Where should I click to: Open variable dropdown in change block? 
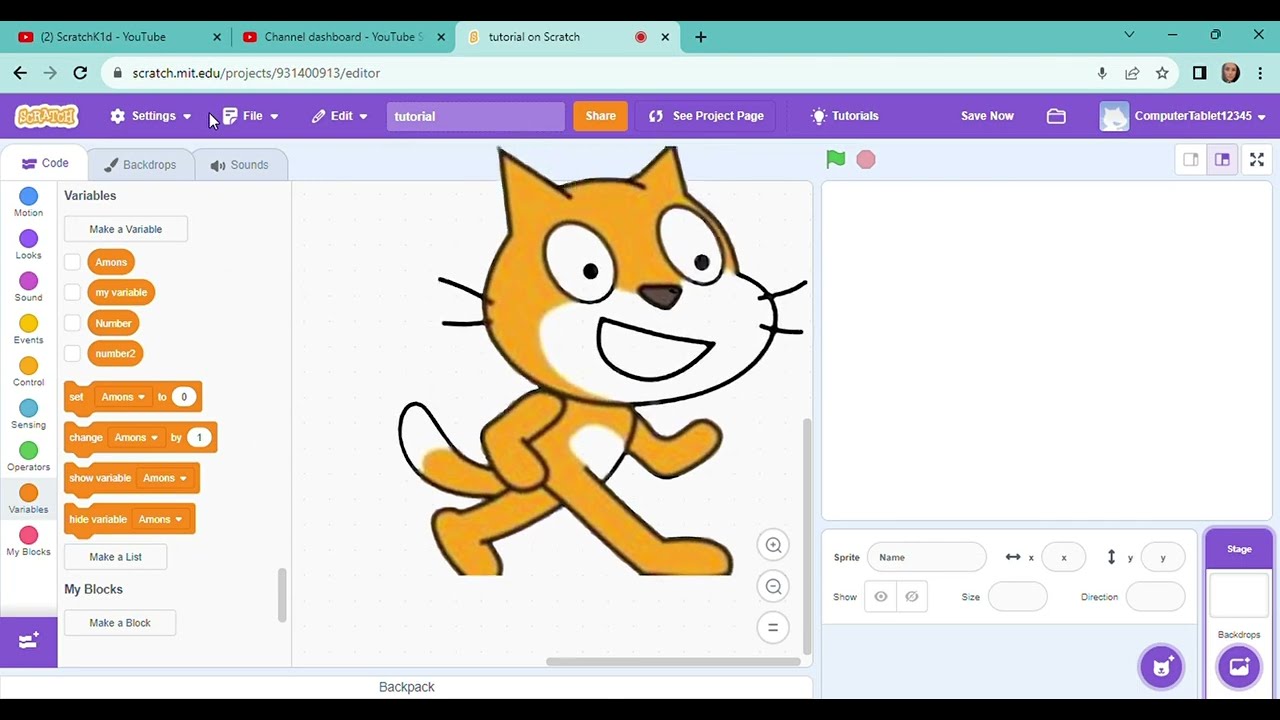click(136, 437)
